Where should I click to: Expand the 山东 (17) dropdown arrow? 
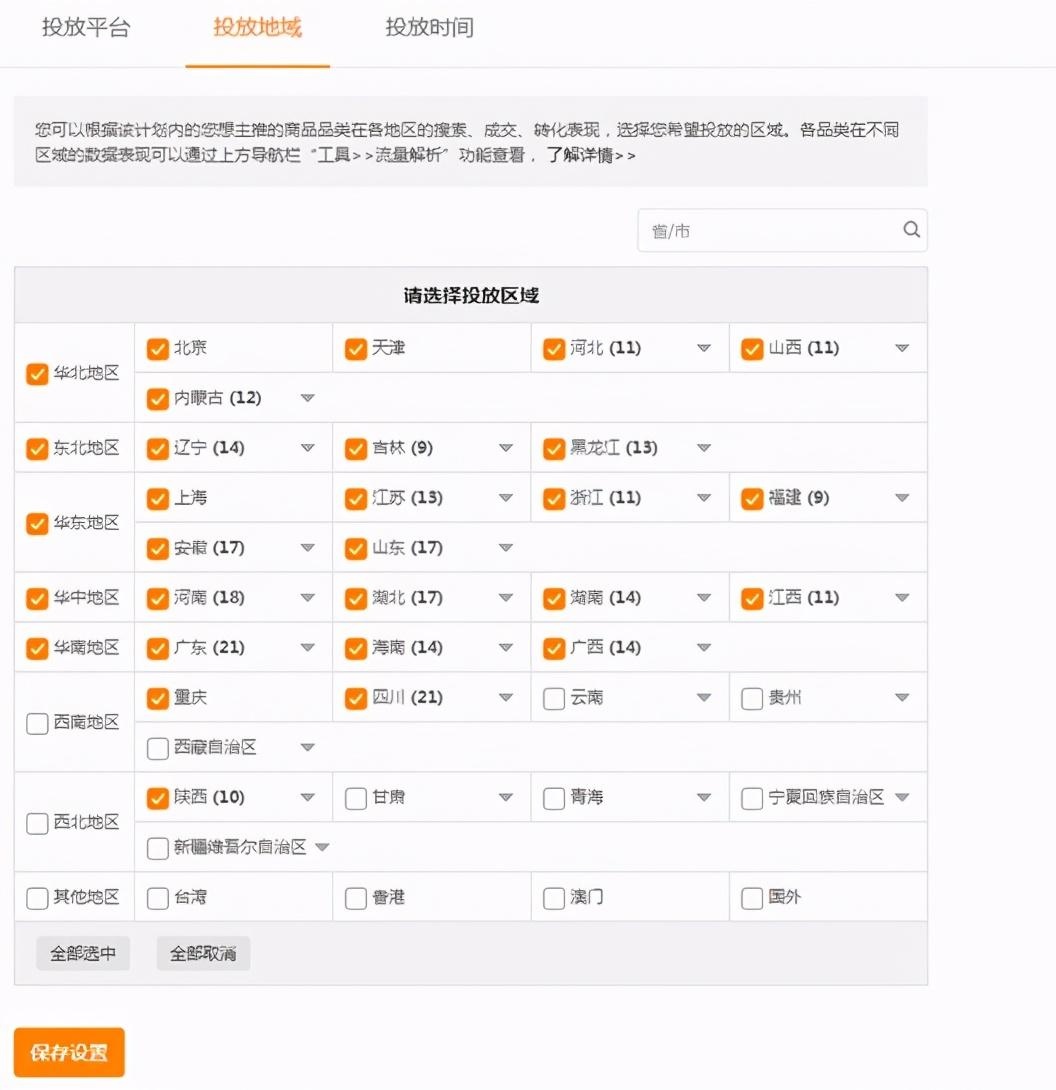tap(506, 548)
